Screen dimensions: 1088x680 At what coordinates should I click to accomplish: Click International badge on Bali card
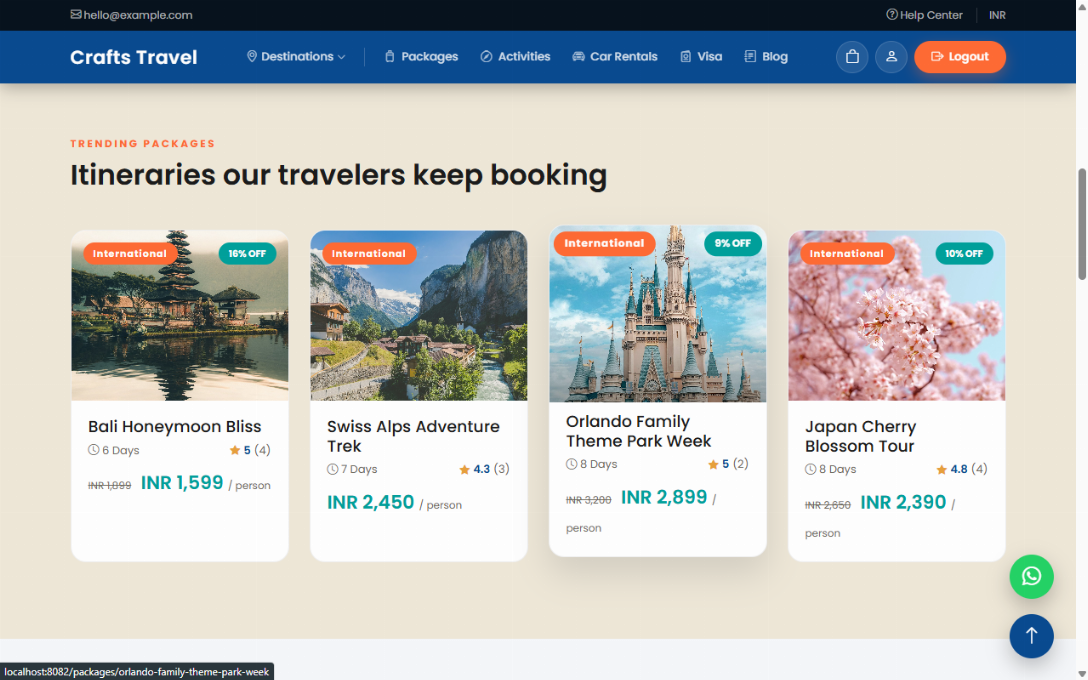pos(130,253)
